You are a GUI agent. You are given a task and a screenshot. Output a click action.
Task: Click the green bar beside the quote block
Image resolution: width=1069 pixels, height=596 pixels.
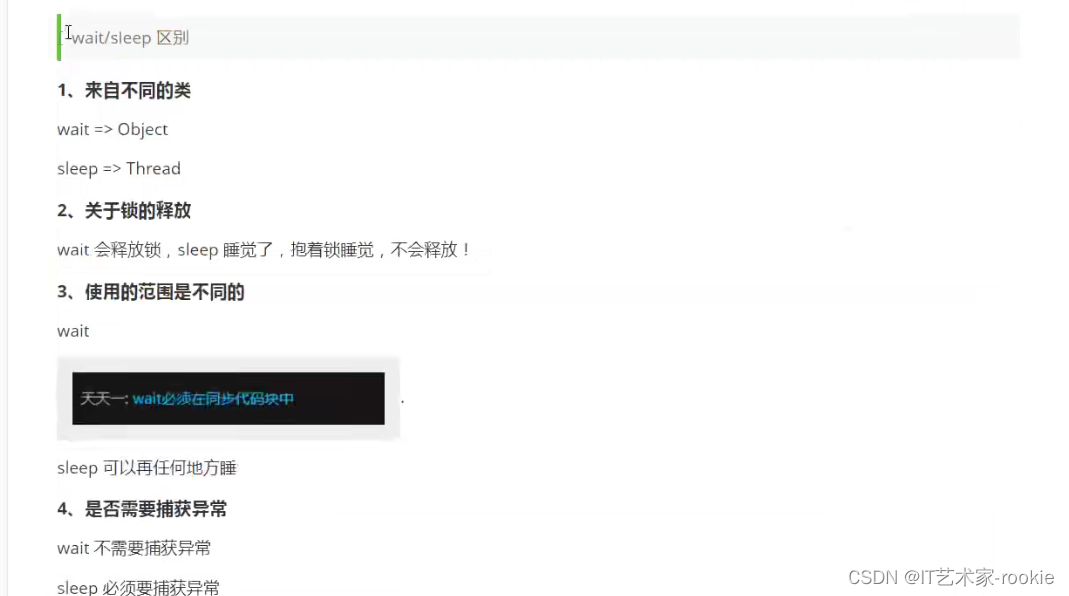point(59,38)
